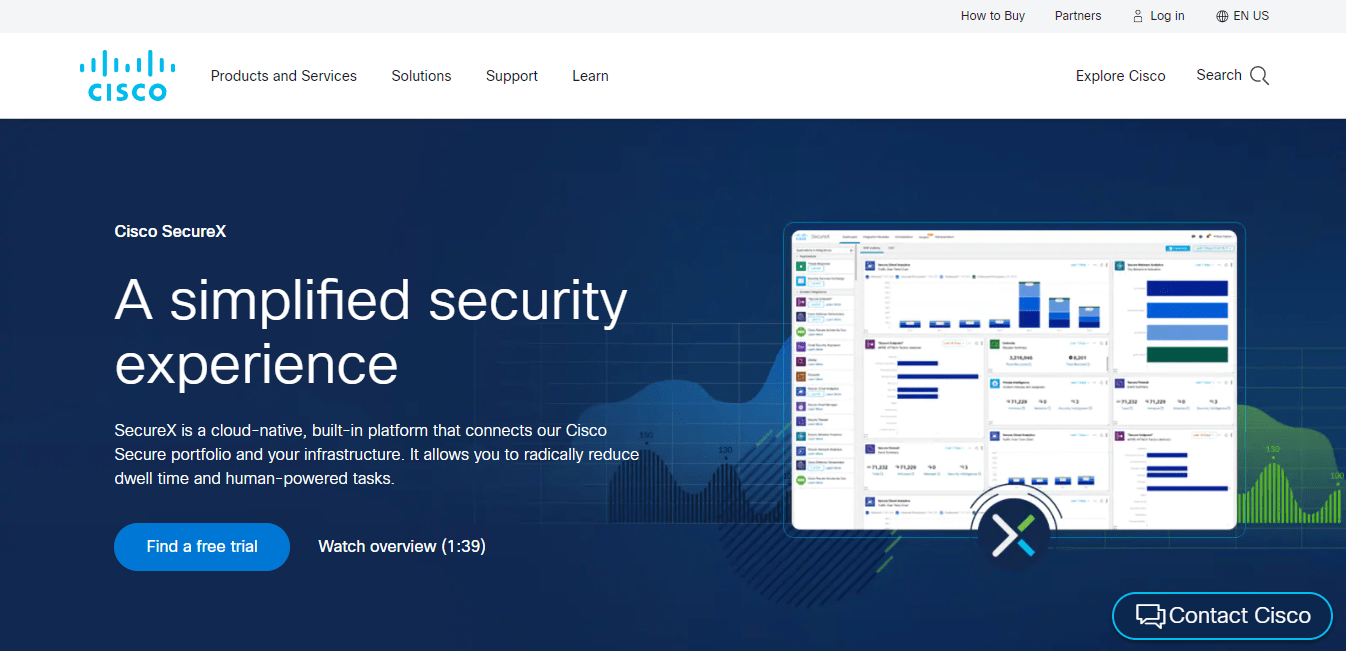1346x651 pixels.
Task: Open the Support menu
Action: point(512,76)
